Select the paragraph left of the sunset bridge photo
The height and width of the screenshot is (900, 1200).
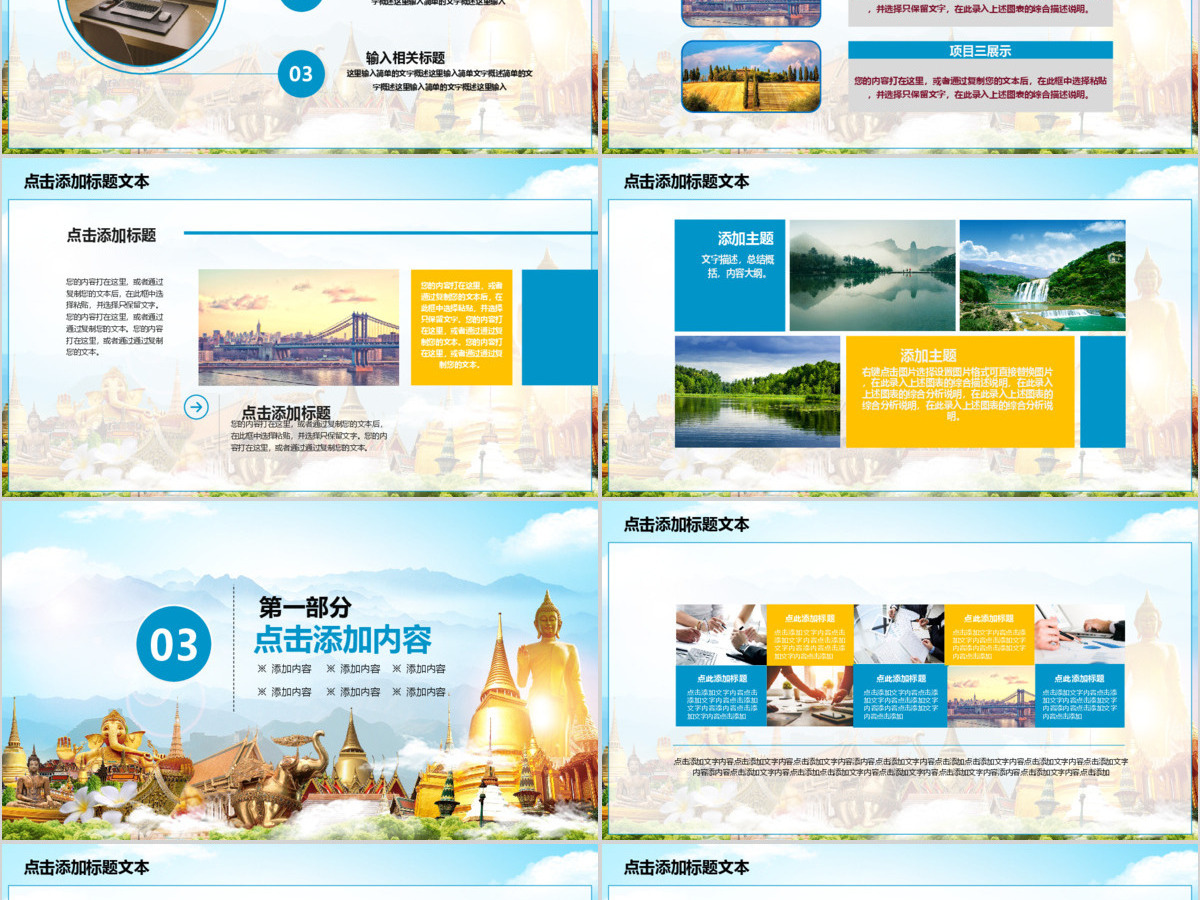115,317
